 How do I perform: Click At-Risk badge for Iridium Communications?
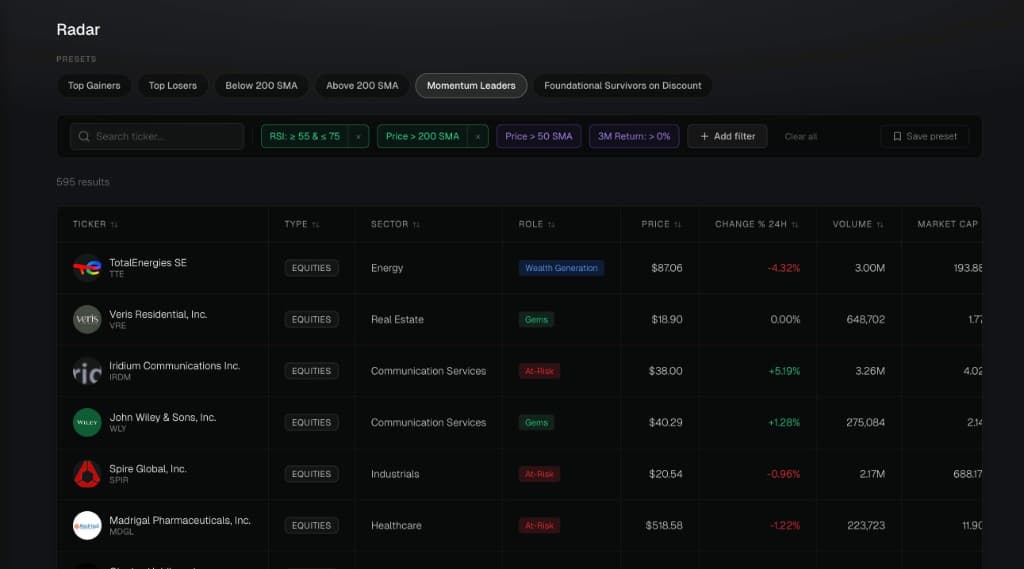(x=539, y=371)
